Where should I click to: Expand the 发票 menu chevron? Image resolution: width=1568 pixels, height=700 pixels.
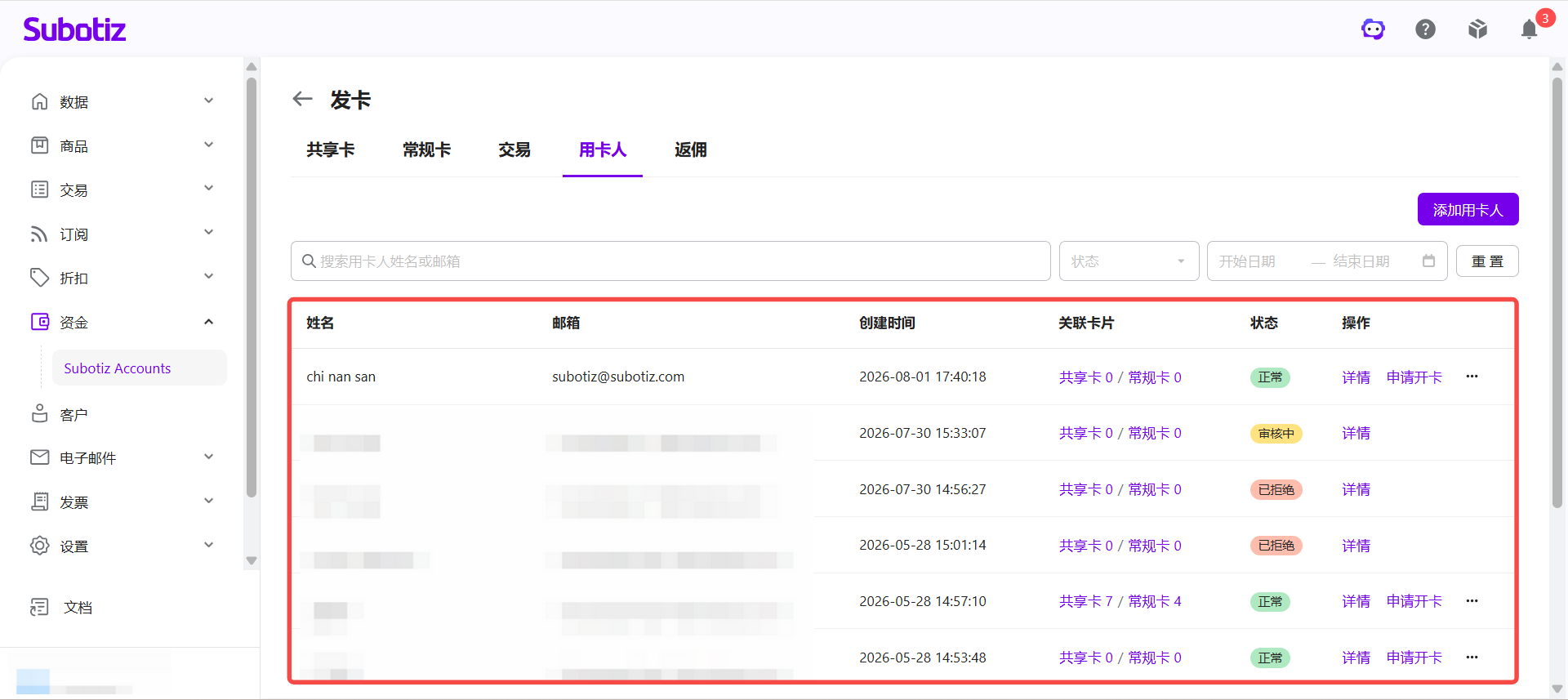click(x=208, y=501)
